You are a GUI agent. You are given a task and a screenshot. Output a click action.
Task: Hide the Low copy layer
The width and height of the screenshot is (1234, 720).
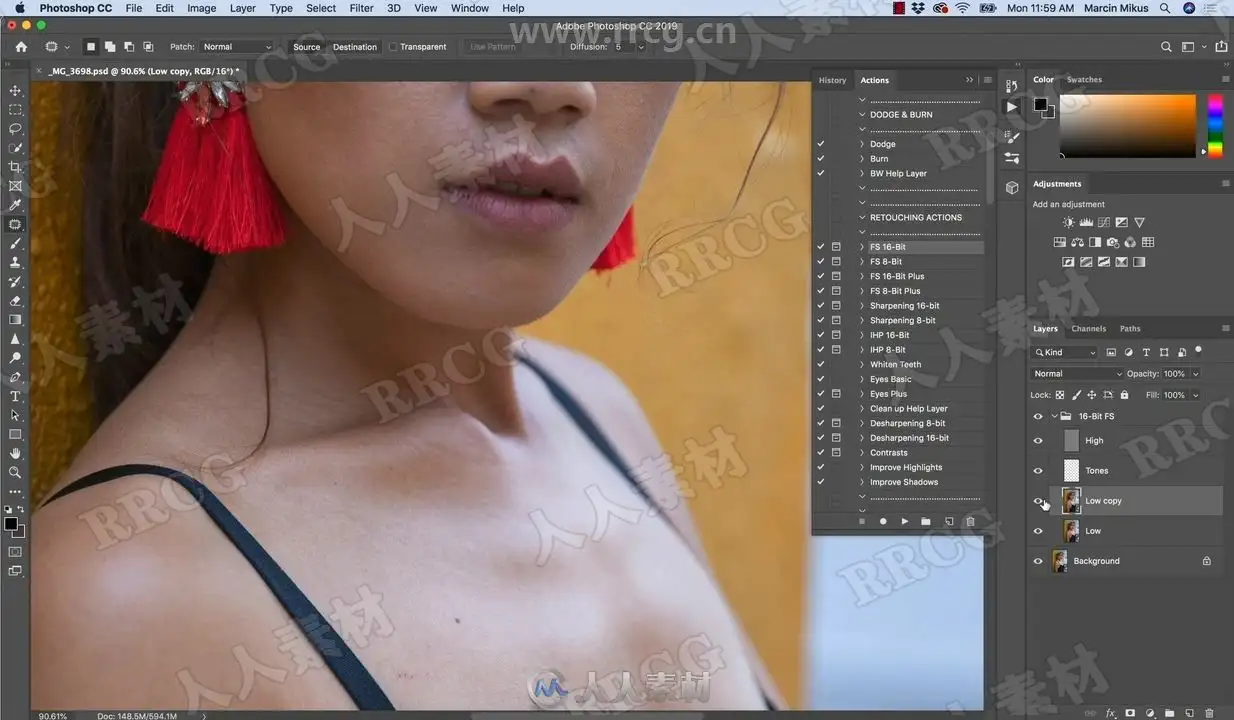tap(1038, 501)
